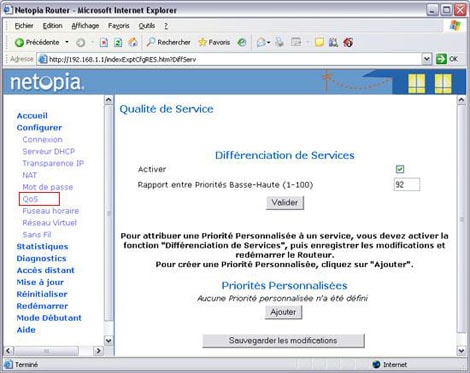Click sidebar horizontal scroll right arrow
The image size is (470, 373).
click(98, 351)
